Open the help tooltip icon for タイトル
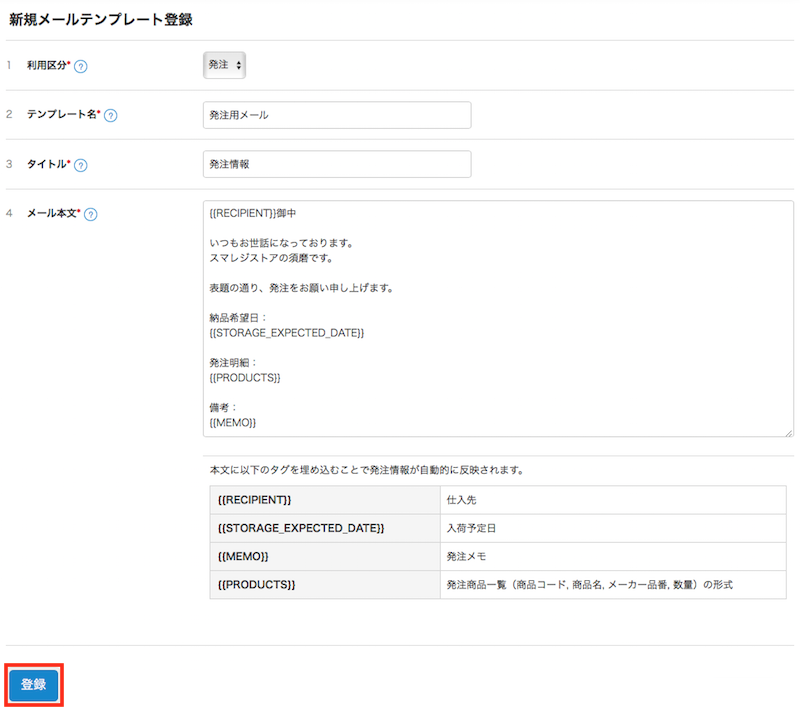Screen dimensions: 800x709 coord(81,165)
